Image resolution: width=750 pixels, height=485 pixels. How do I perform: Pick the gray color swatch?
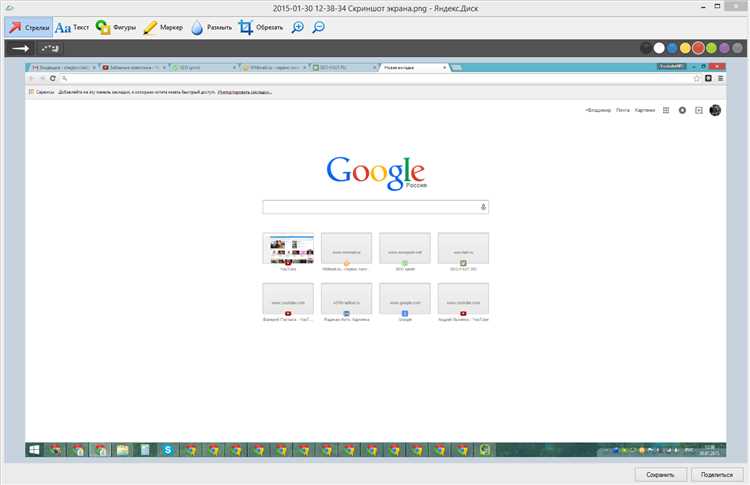(738, 48)
